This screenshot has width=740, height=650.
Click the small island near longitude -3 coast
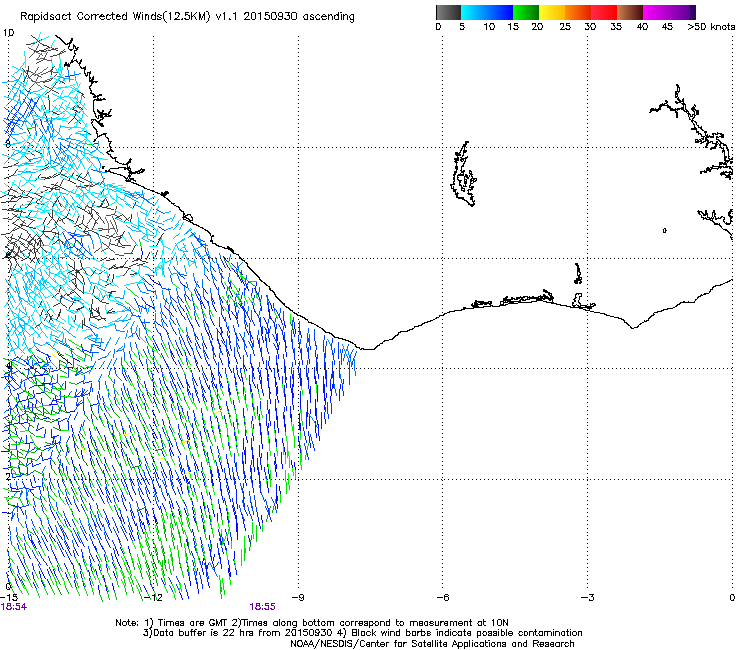(578, 274)
